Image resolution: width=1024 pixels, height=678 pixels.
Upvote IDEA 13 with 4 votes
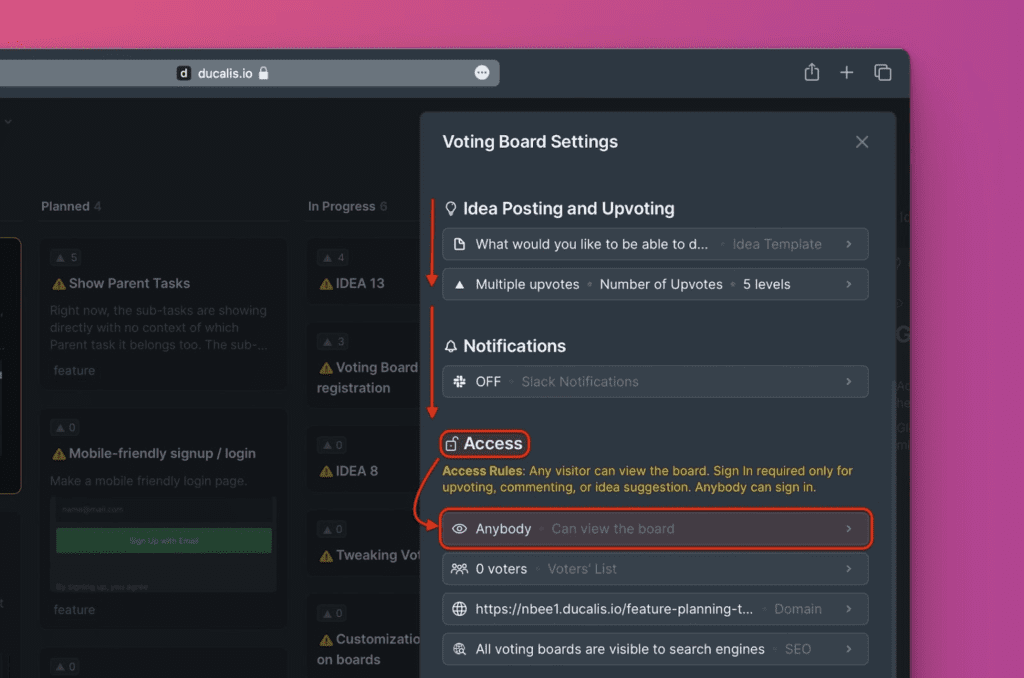(x=333, y=257)
